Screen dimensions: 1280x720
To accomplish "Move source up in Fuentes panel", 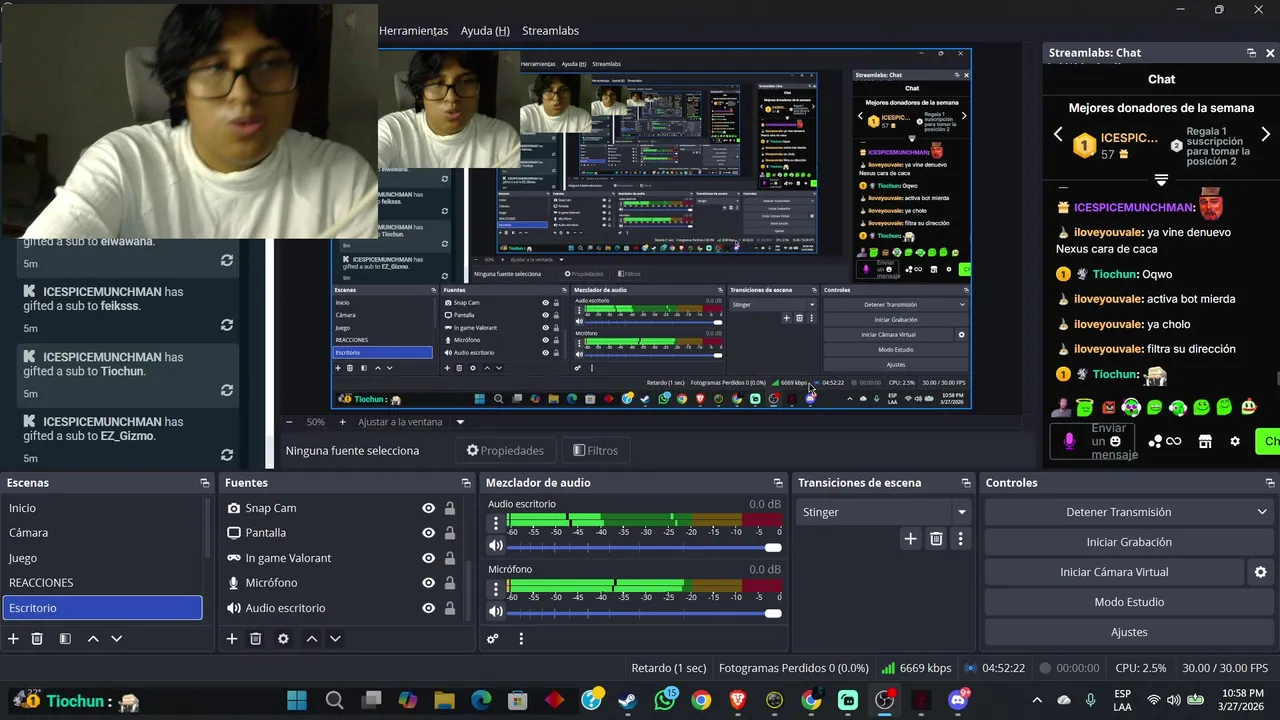I will click(312, 638).
